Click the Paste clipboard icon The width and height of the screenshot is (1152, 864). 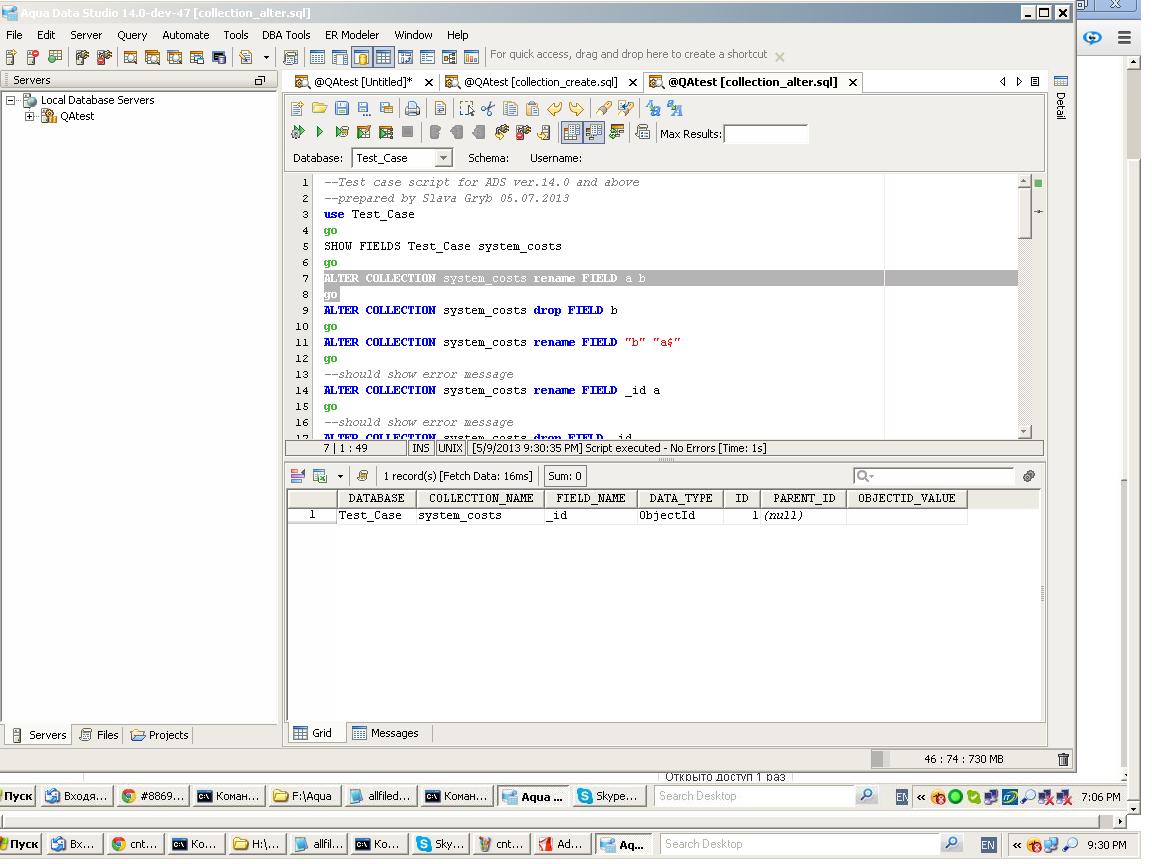pyautogui.click(x=533, y=109)
